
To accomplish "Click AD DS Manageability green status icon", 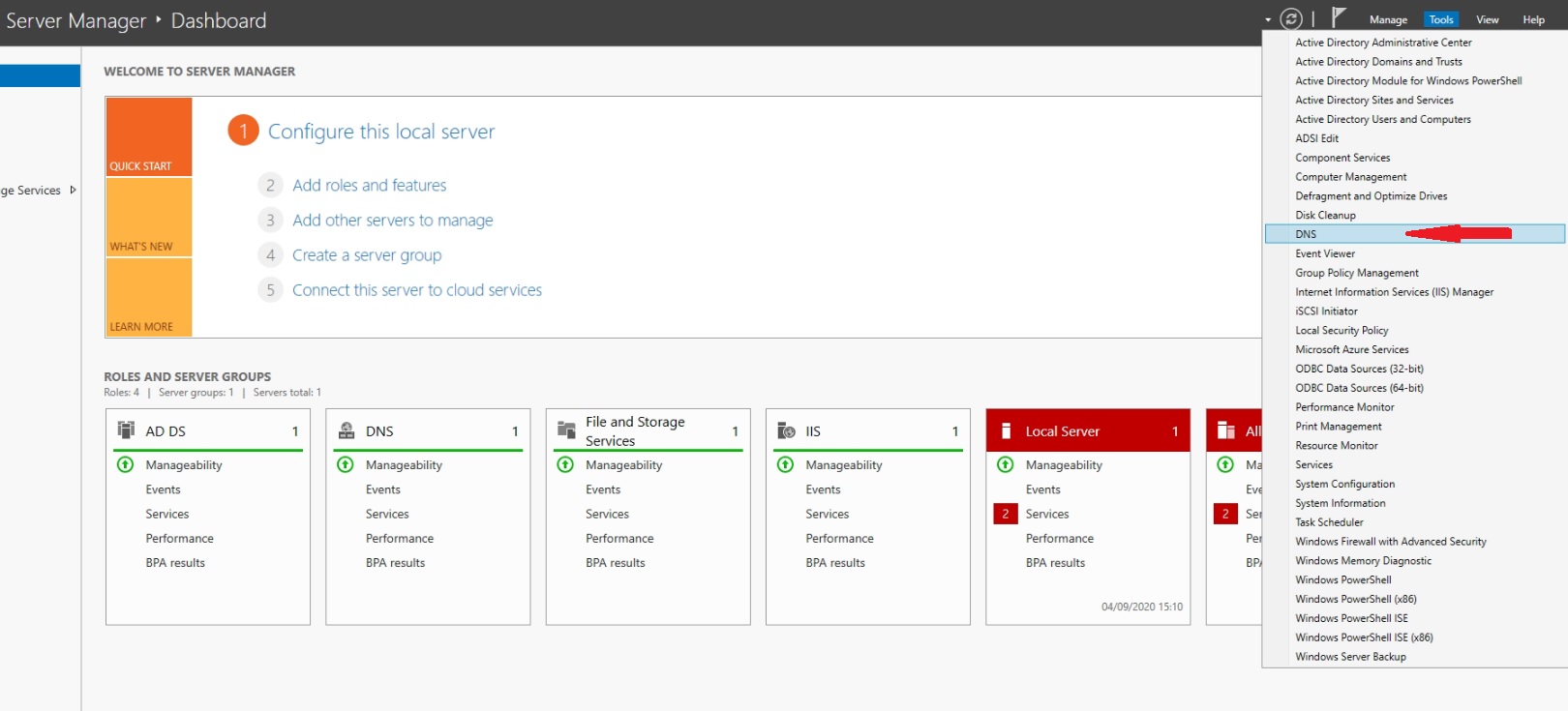I will (126, 464).
